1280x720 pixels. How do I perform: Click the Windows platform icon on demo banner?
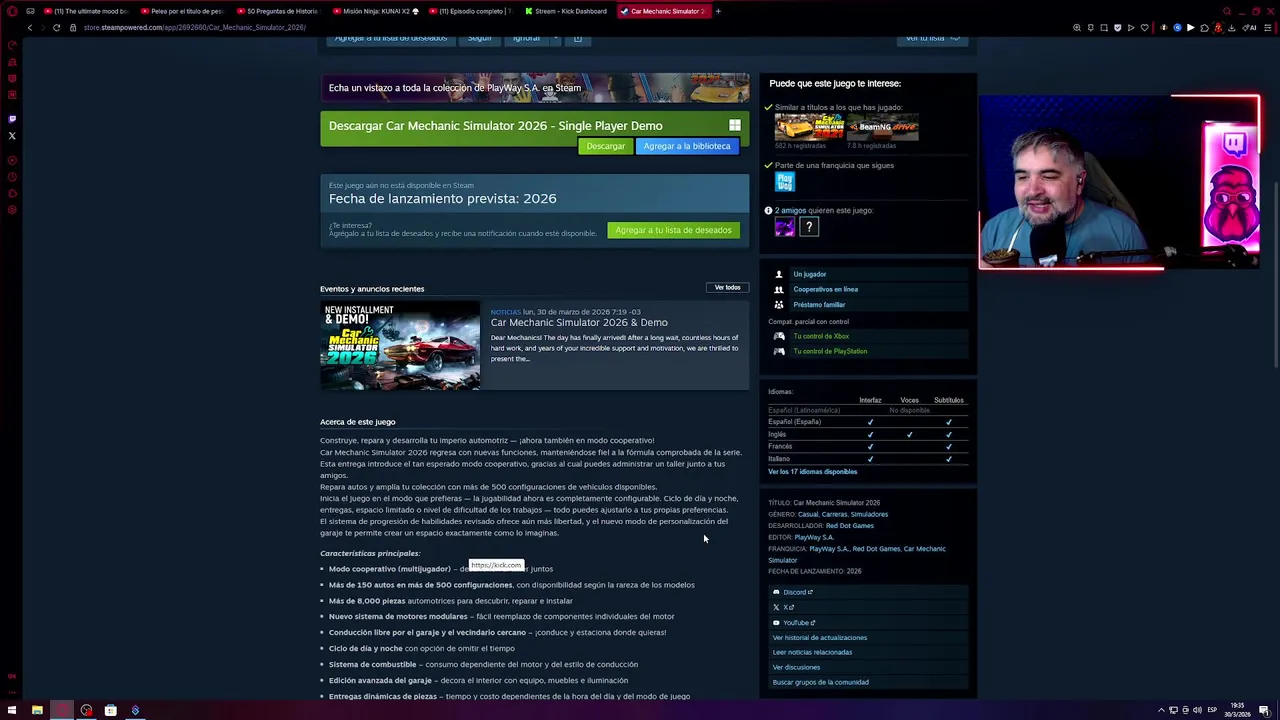point(735,125)
